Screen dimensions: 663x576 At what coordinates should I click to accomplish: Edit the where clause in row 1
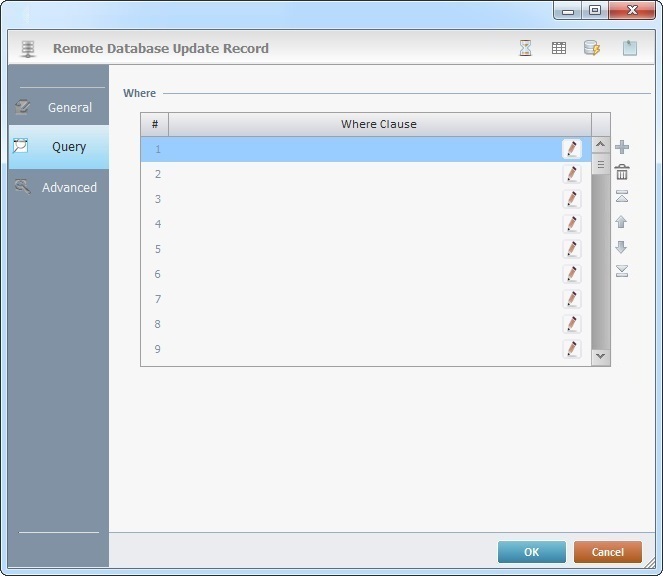click(572, 149)
